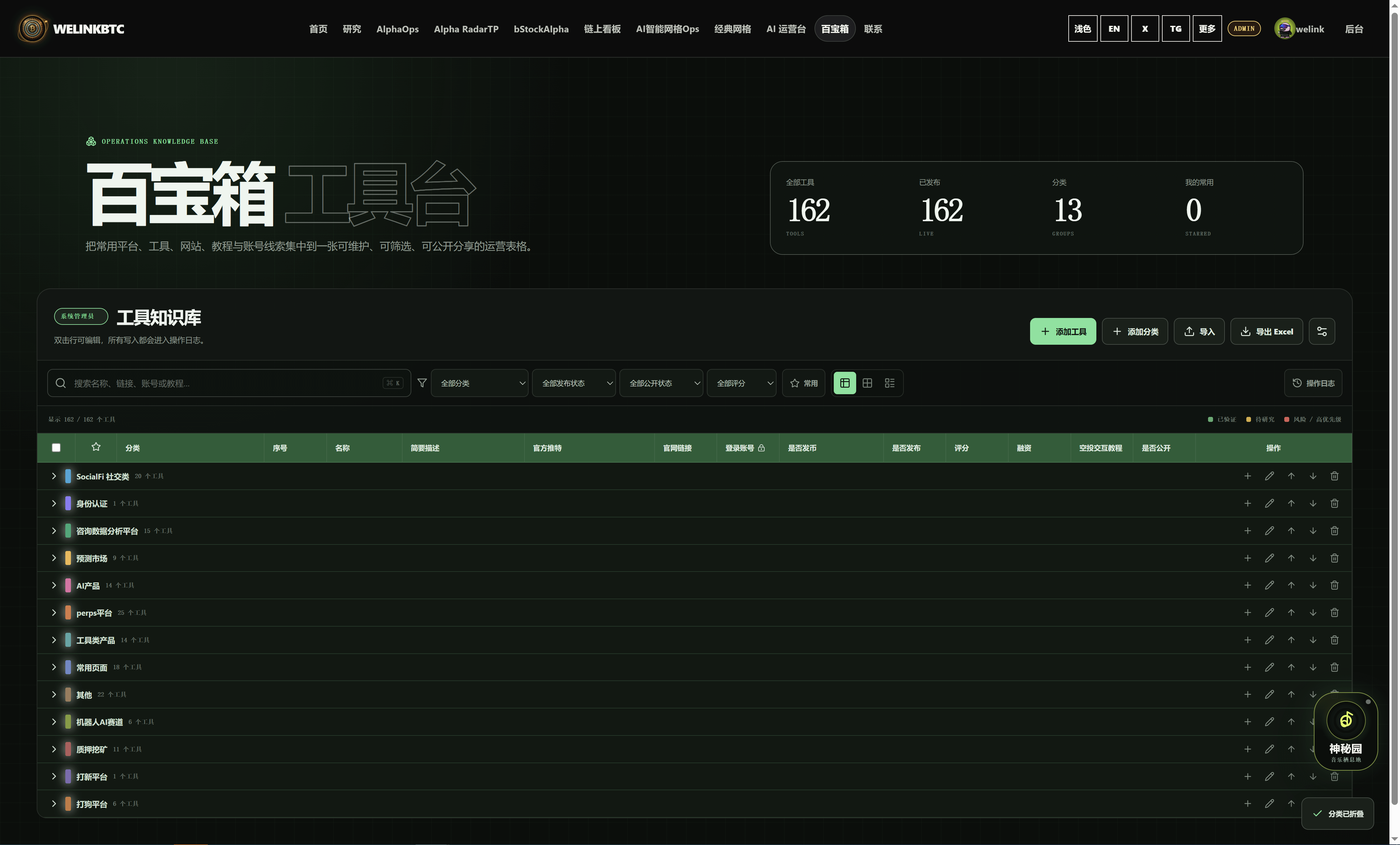Switch to grid view layout

pos(867,383)
